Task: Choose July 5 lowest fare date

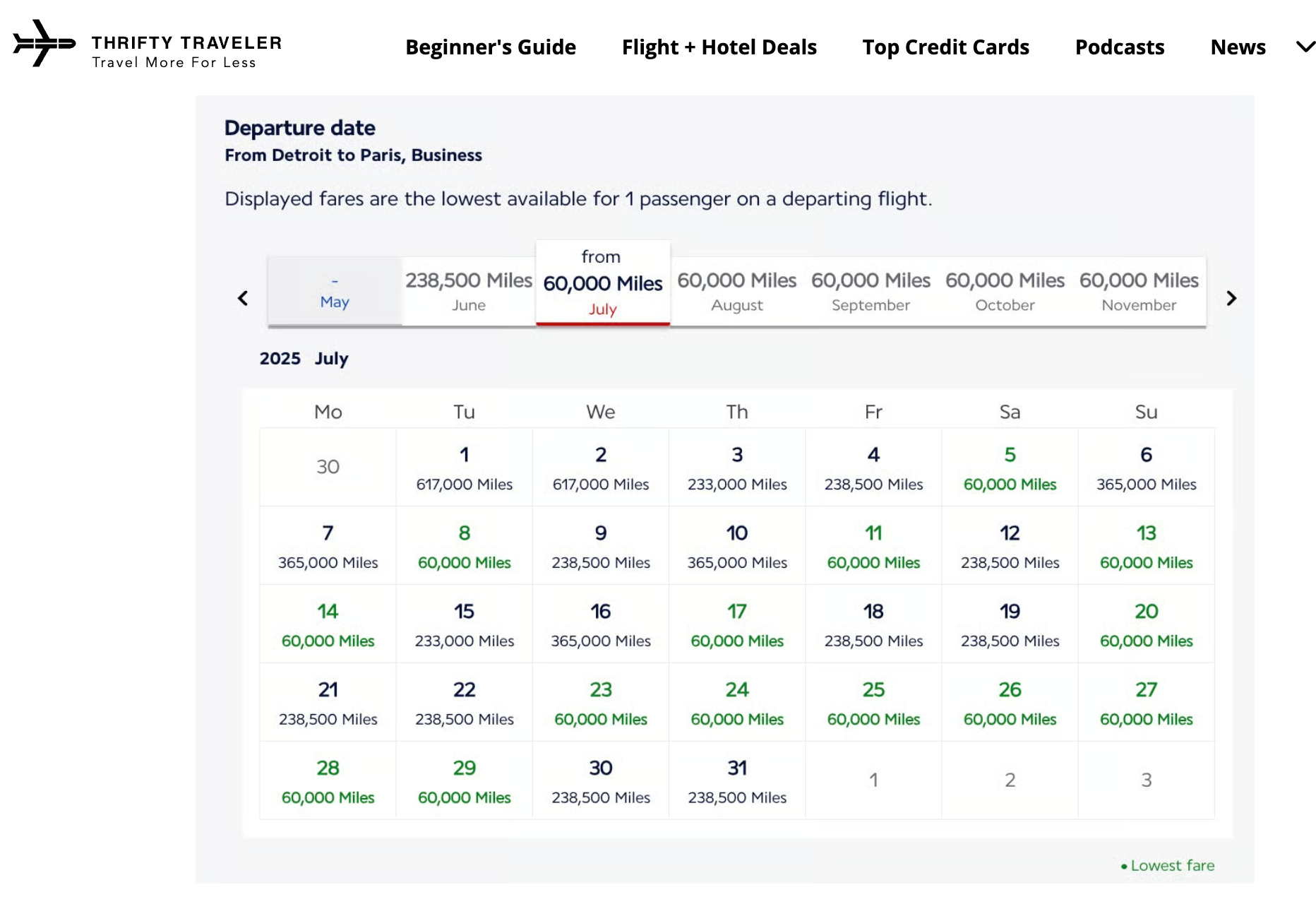Action: (x=1010, y=468)
